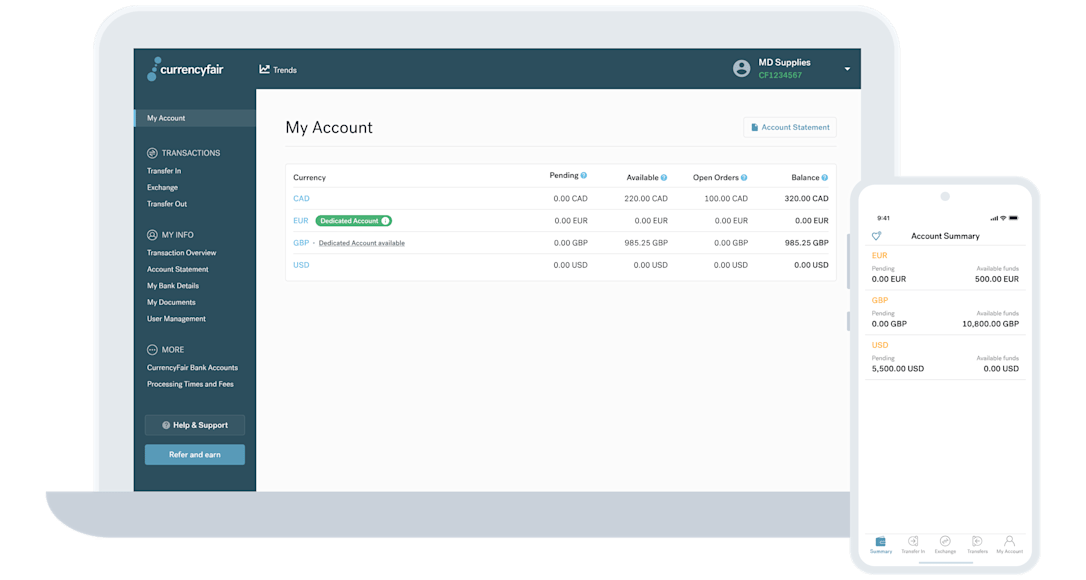
Task: Select My Account in the sidebar
Action: tap(165, 117)
